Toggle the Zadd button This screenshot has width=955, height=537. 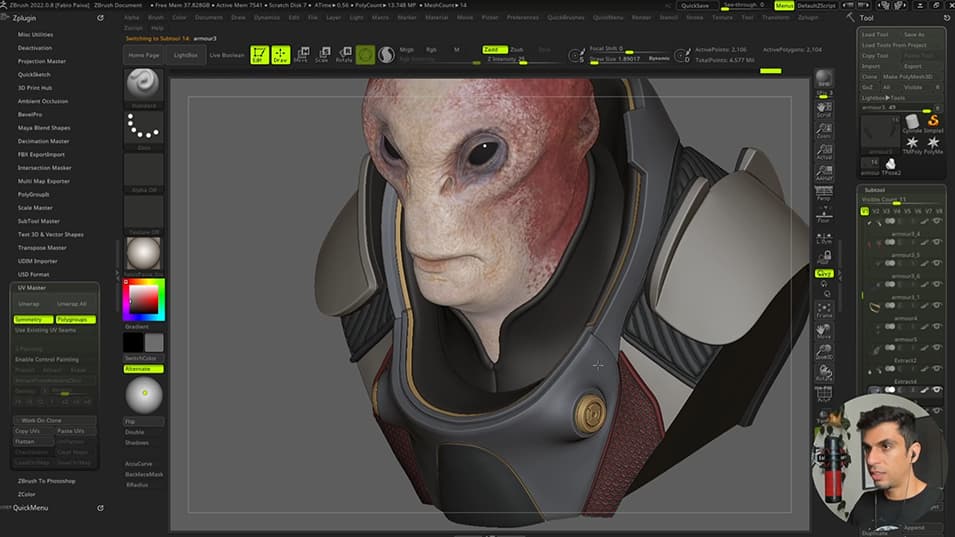pos(494,49)
